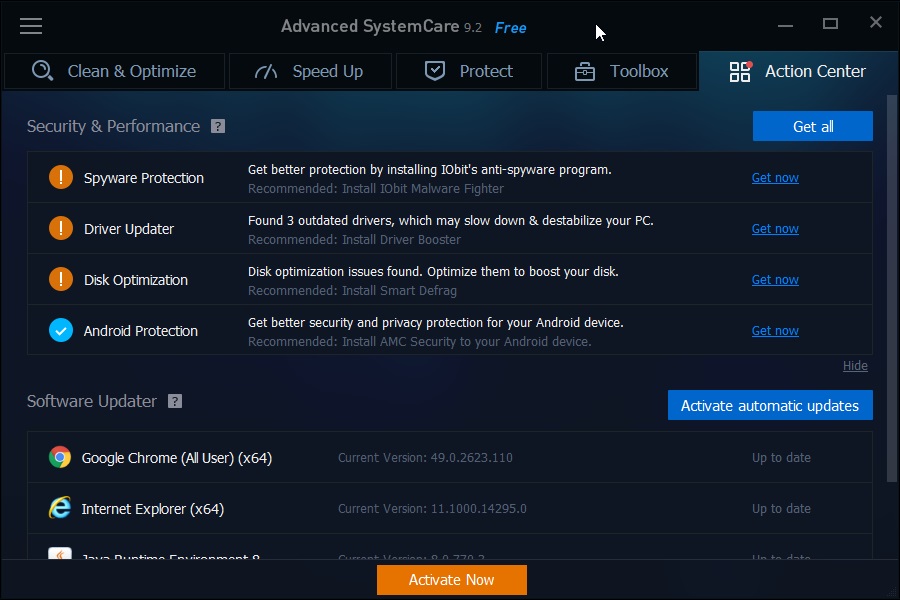
Task: Click the Disk Optimization warning icon
Action: click(61, 280)
